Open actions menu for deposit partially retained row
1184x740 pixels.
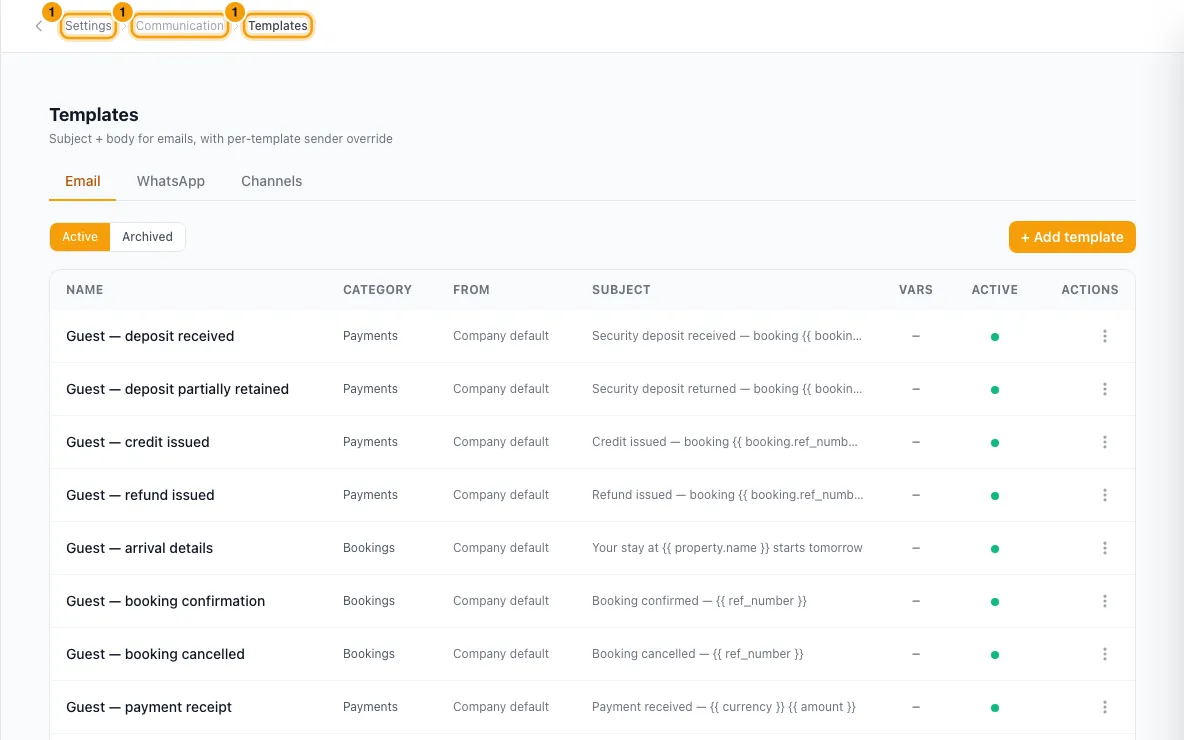1104,389
